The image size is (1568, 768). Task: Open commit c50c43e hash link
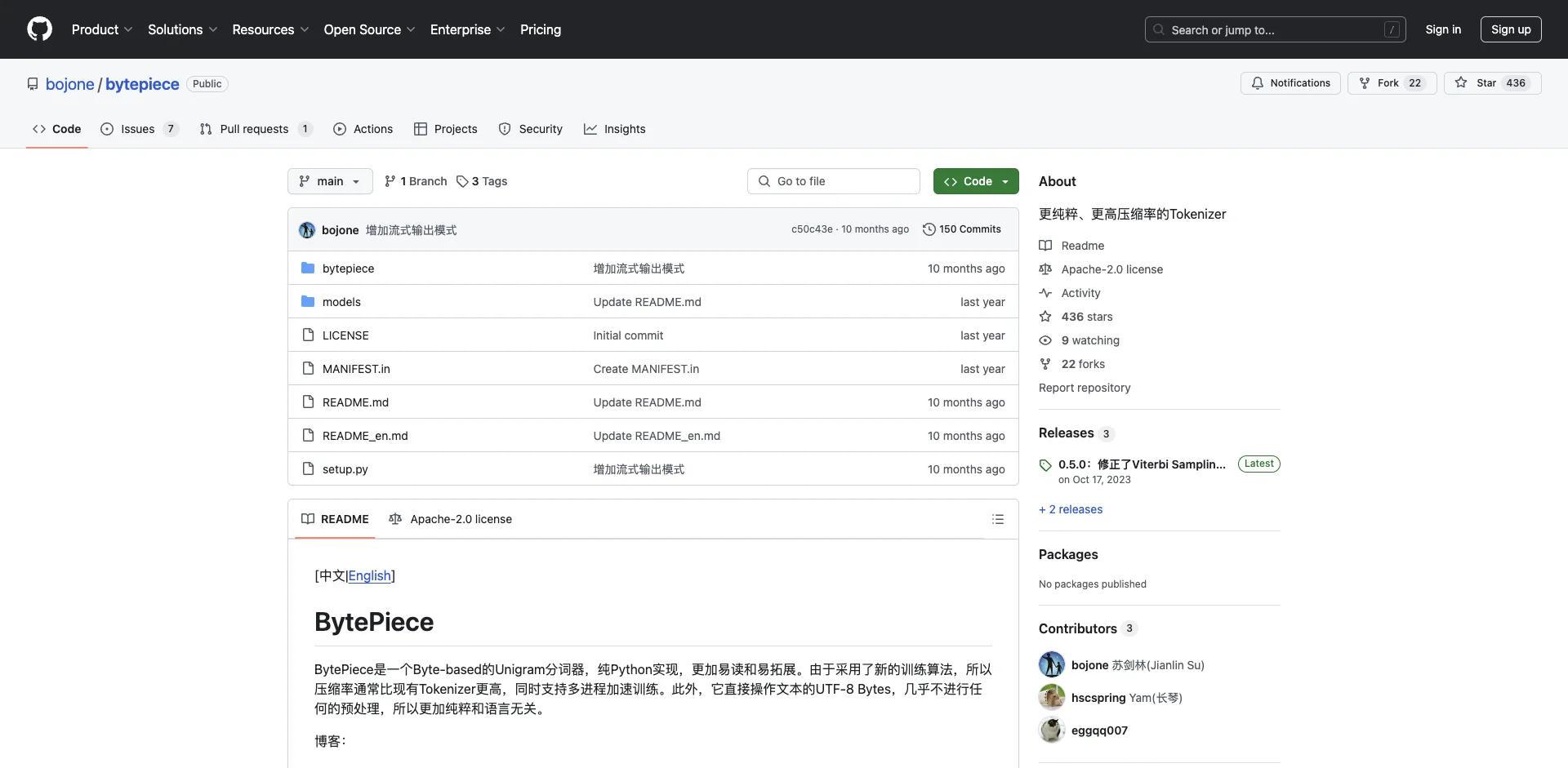812,229
